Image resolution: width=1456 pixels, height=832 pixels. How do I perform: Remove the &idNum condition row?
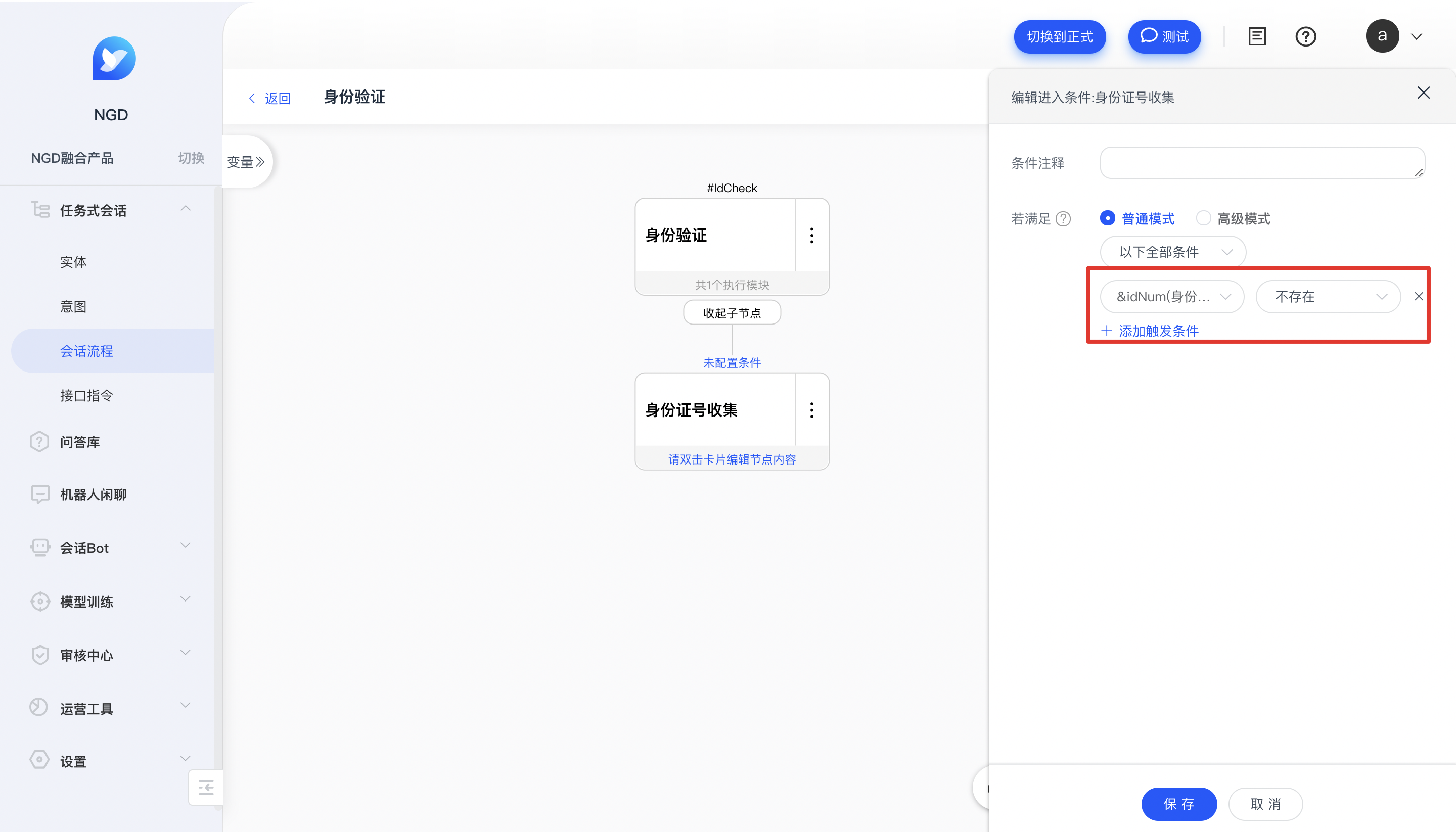(x=1418, y=297)
